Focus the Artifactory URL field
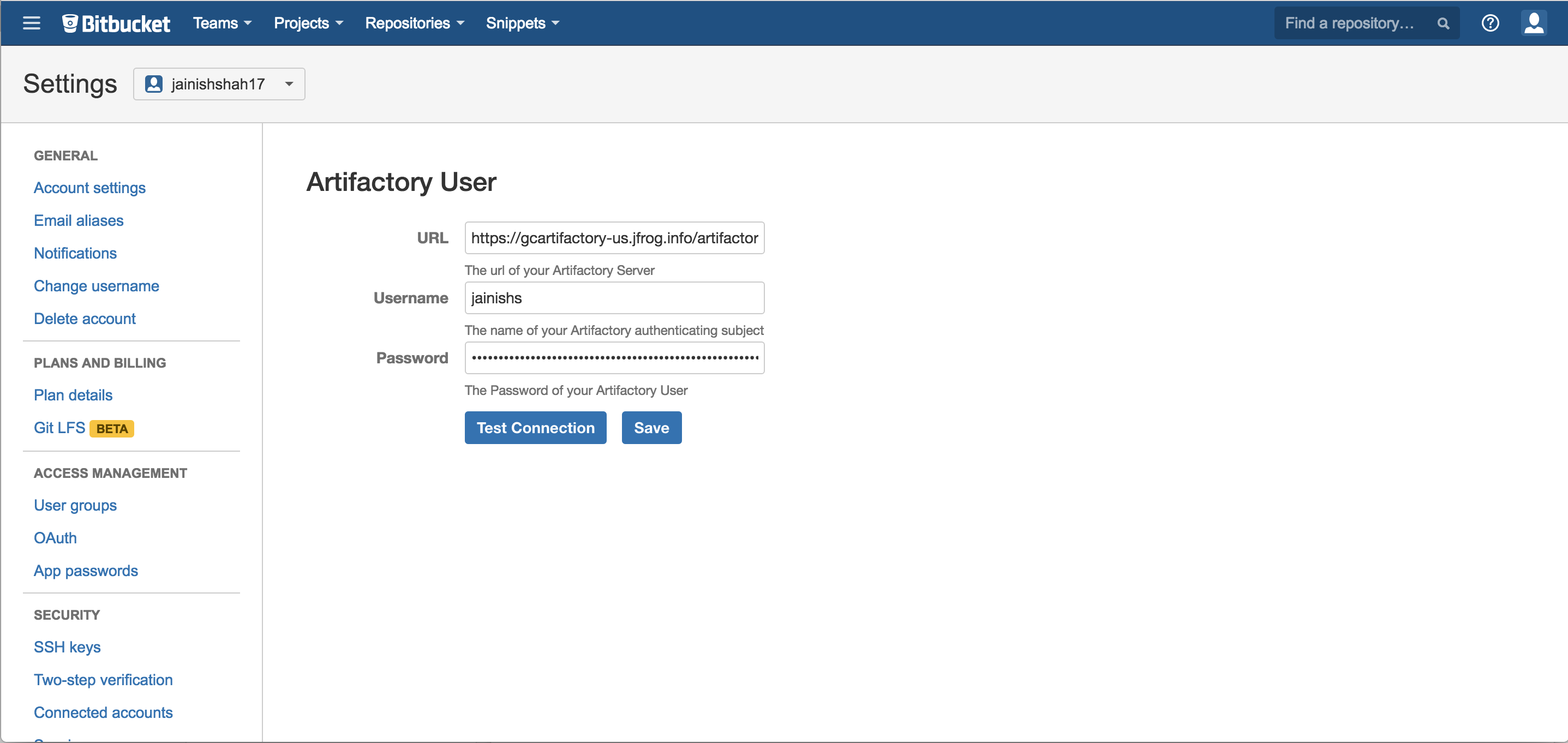1568x743 pixels. [x=614, y=238]
